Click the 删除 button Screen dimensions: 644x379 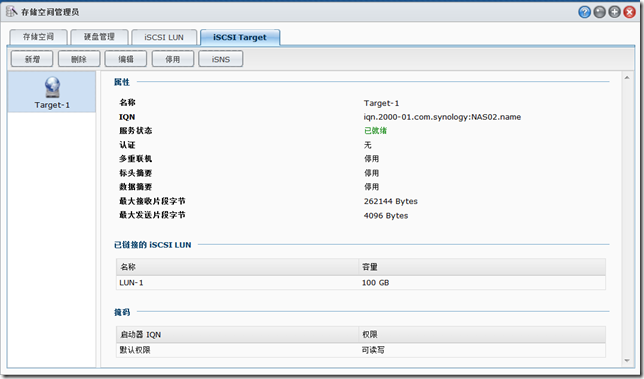[79, 59]
